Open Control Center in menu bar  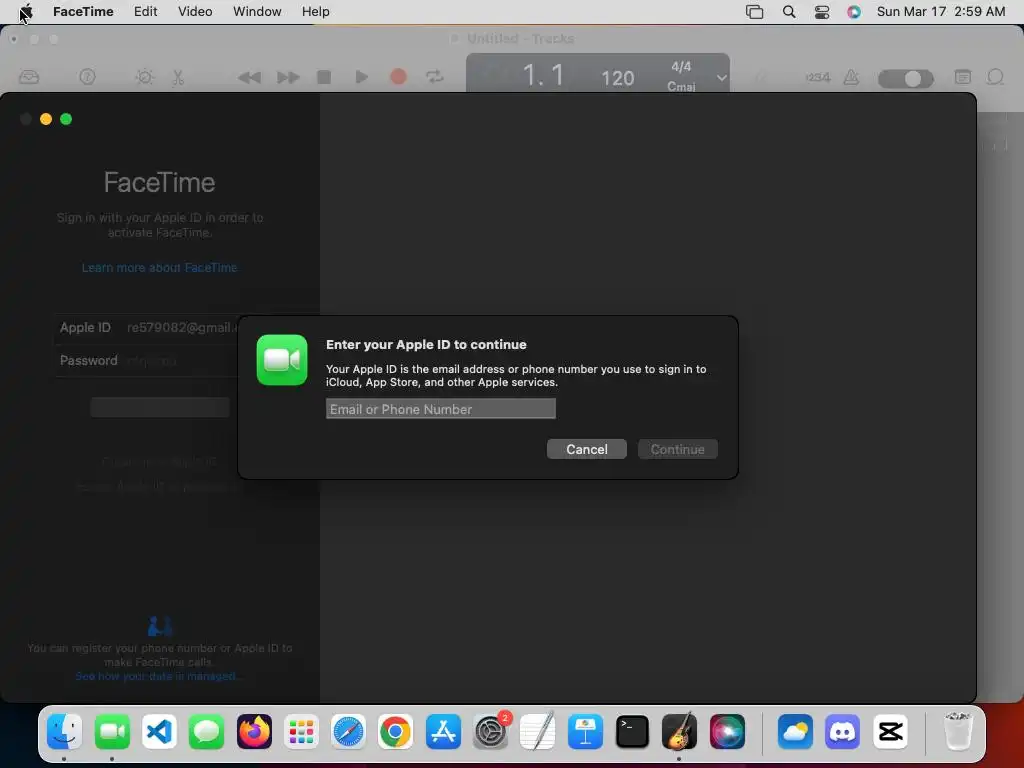[822, 12]
